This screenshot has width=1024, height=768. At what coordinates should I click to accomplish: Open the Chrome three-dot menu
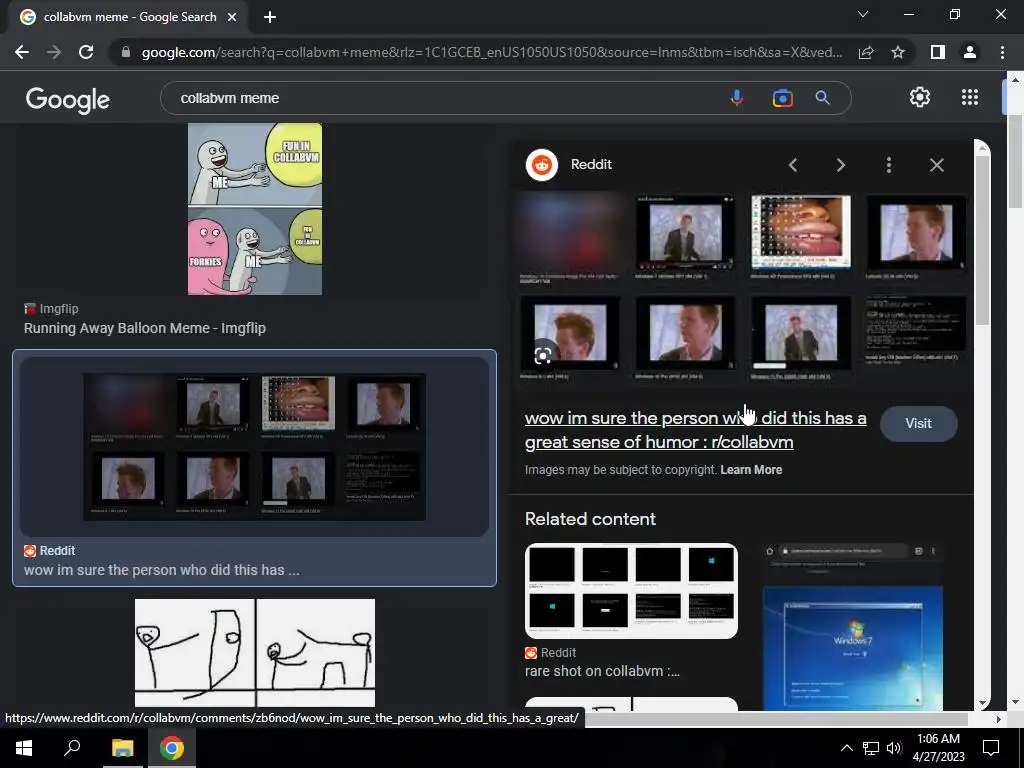[1002, 52]
